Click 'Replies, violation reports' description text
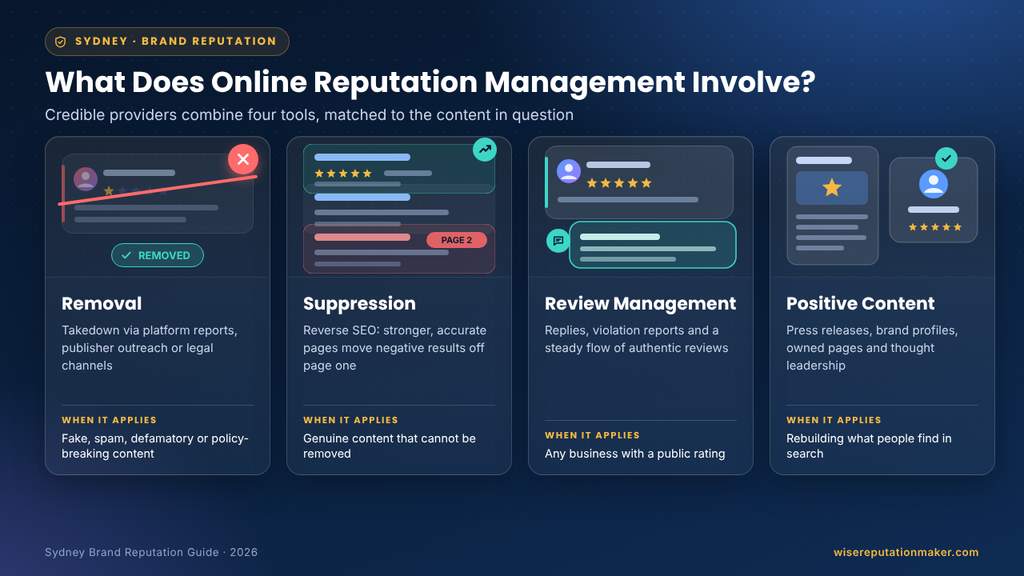The width and height of the screenshot is (1024, 576). tap(637, 339)
